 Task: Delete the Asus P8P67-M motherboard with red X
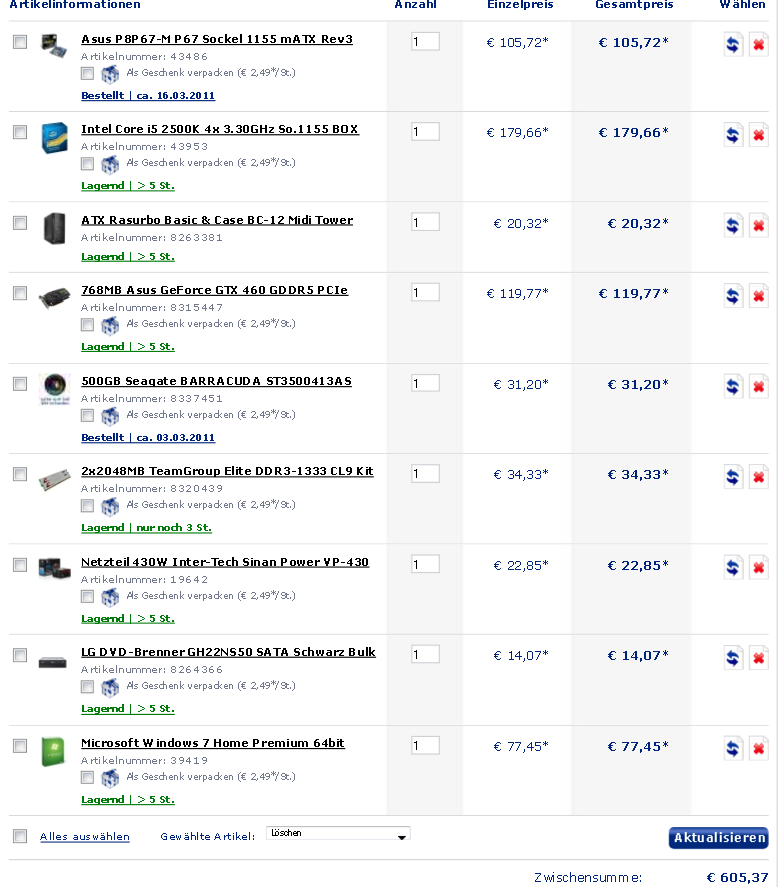pyautogui.click(x=759, y=44)
